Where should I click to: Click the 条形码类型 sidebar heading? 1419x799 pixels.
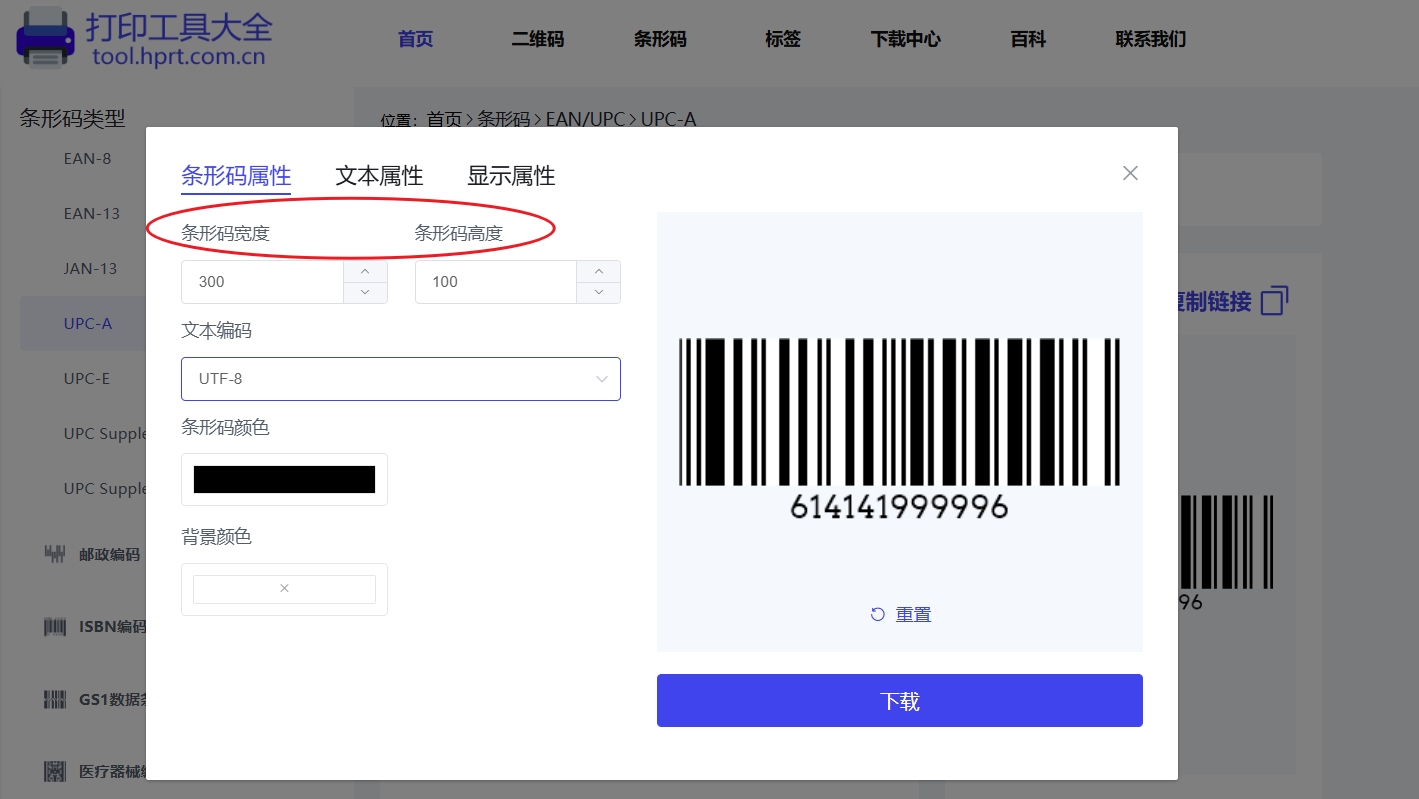(73, 118)
